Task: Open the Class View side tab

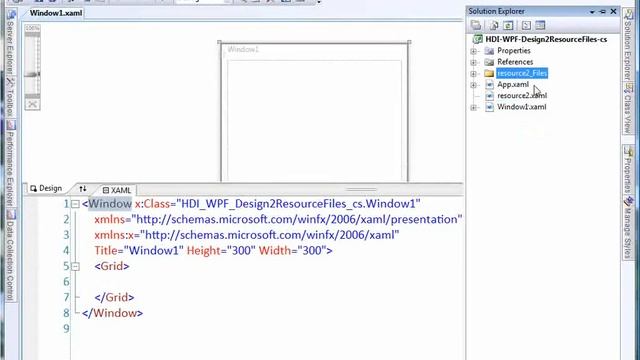Action: (x=628, y=108)
